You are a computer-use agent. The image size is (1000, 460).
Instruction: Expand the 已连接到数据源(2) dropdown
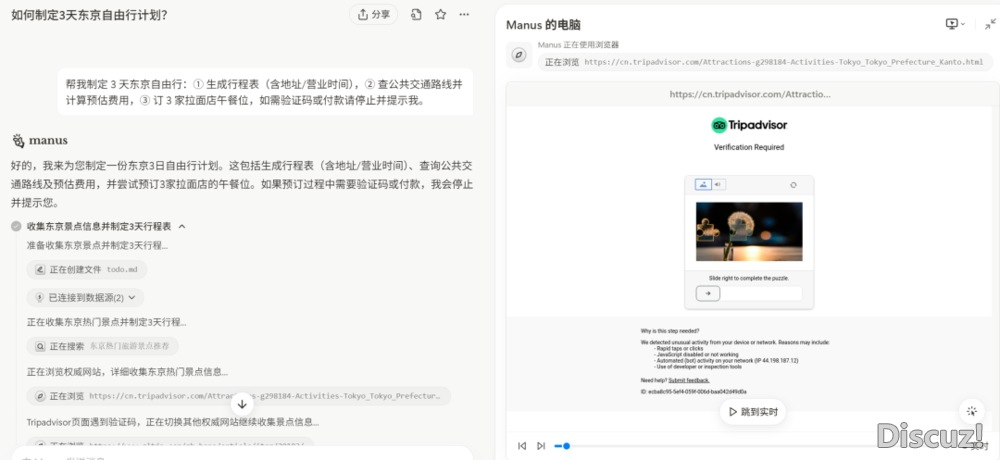tap(85, 297)
